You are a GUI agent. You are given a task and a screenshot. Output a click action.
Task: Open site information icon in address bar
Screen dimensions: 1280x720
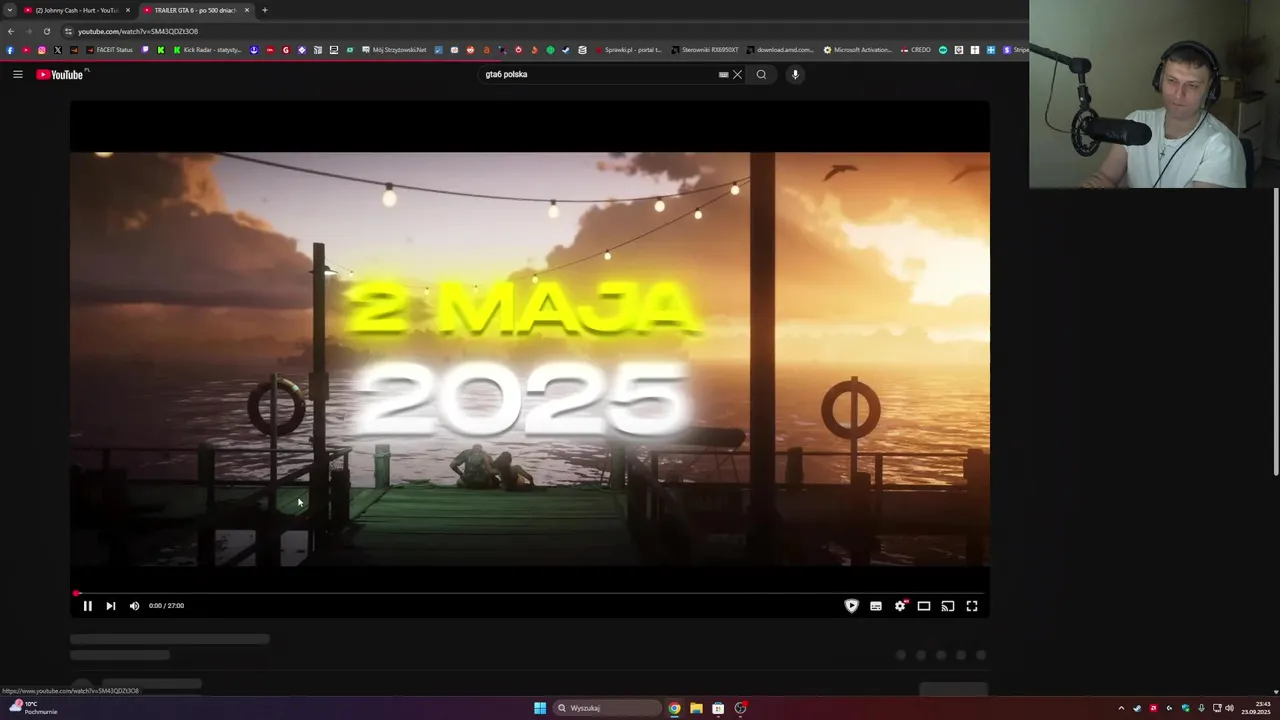click(68, 31)
